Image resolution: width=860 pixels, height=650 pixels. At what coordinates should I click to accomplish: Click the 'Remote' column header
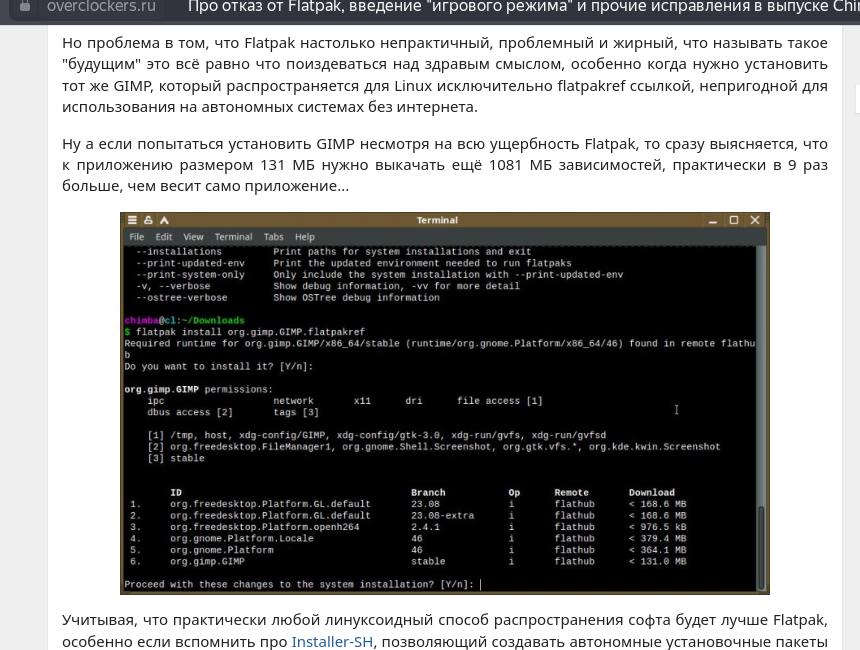(572, 492)
